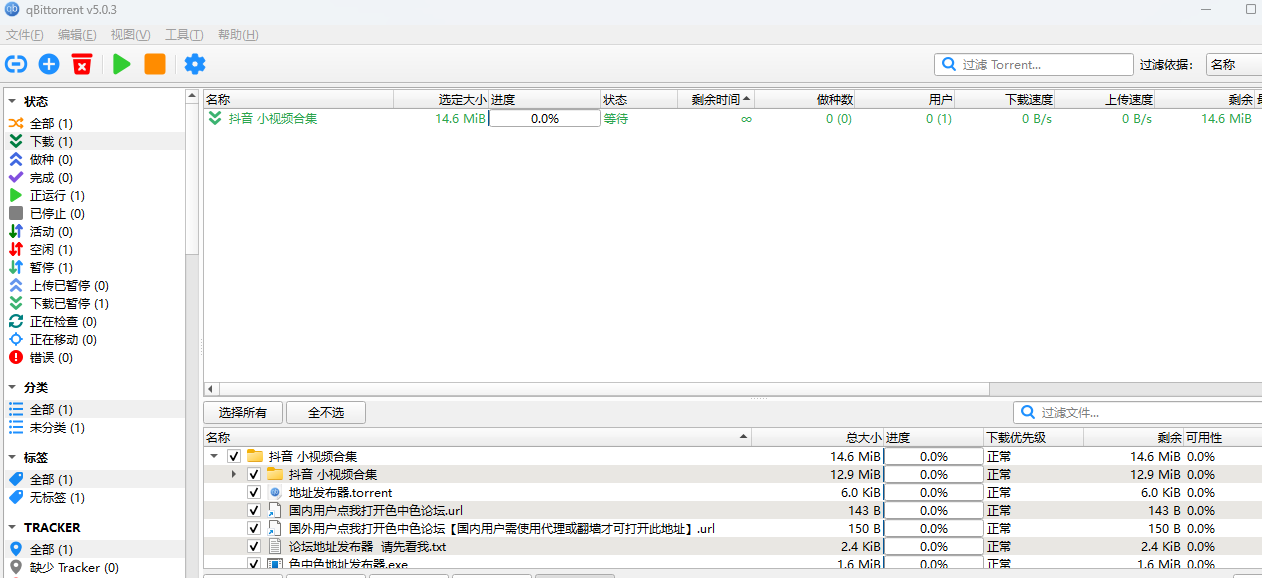
Task: Open options via the blue gear icon
Action: 195,64
